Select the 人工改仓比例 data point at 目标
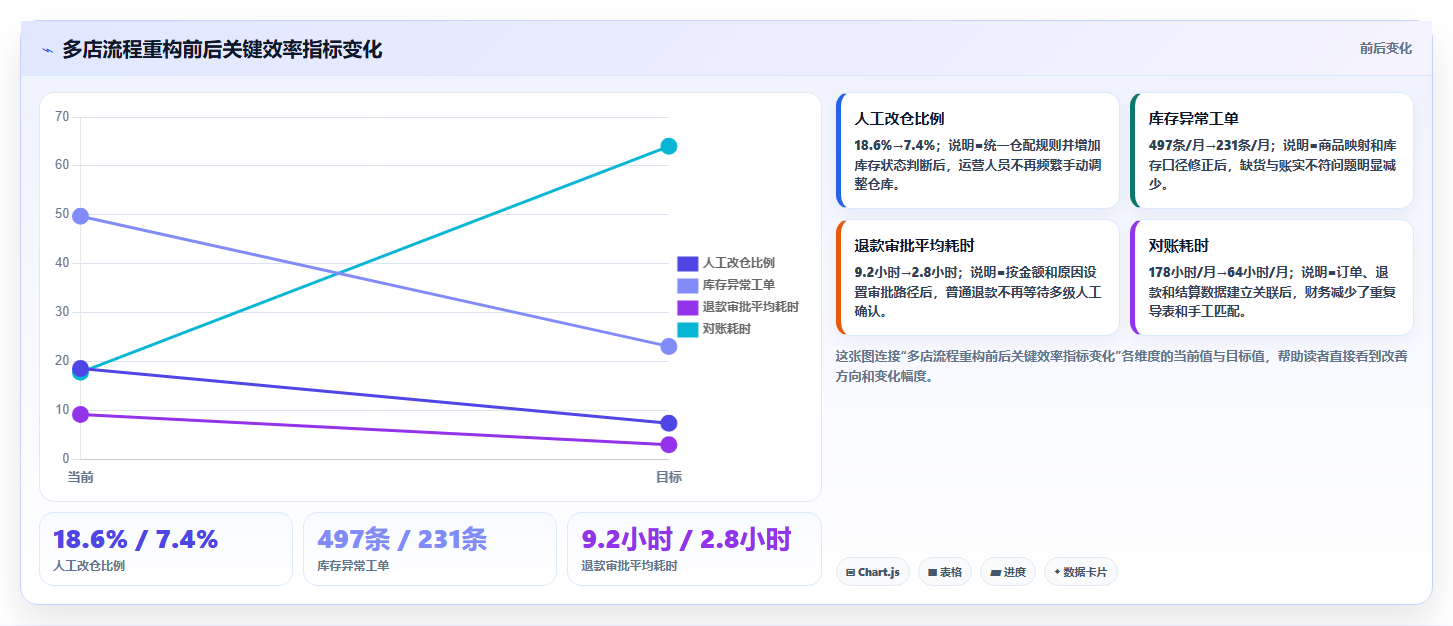 click(x=669, y=423)
